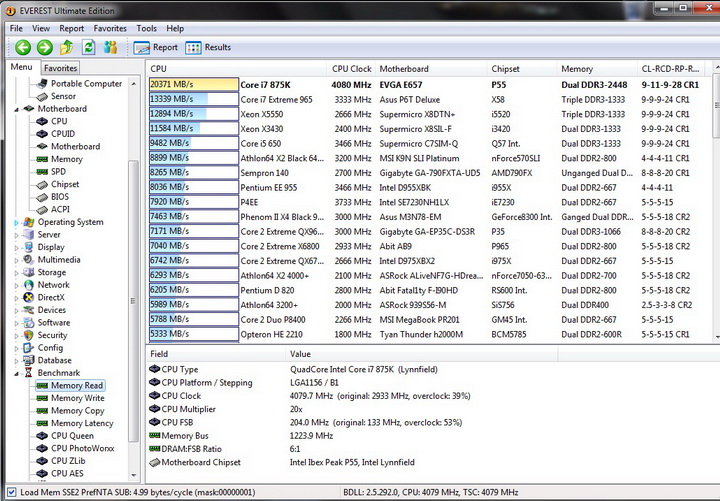This screenshot has width=720, height=501.
Task: Open the Report toolbar button
Action: [155, 47]
